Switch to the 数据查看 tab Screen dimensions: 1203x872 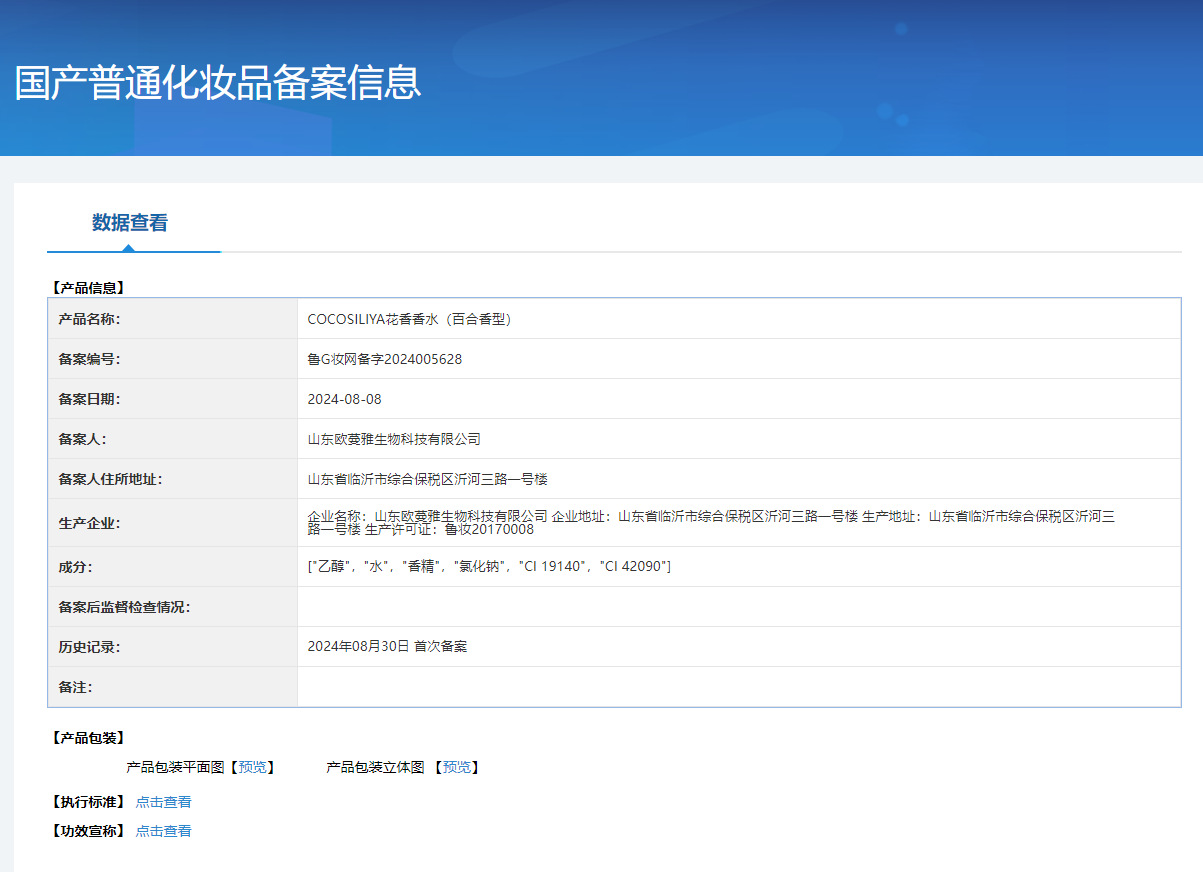coord(130,223)
